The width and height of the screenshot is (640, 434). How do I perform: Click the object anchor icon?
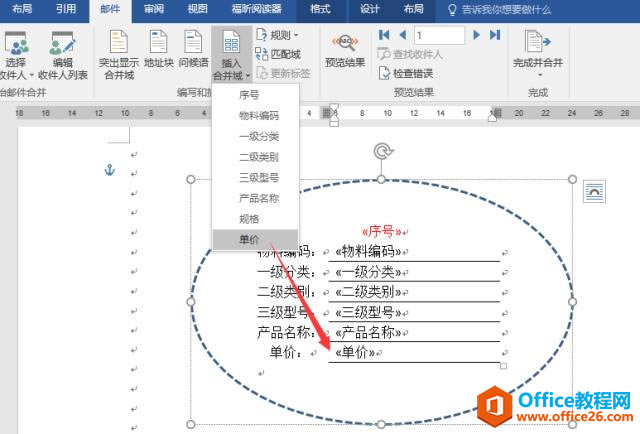tap(109, 169)
